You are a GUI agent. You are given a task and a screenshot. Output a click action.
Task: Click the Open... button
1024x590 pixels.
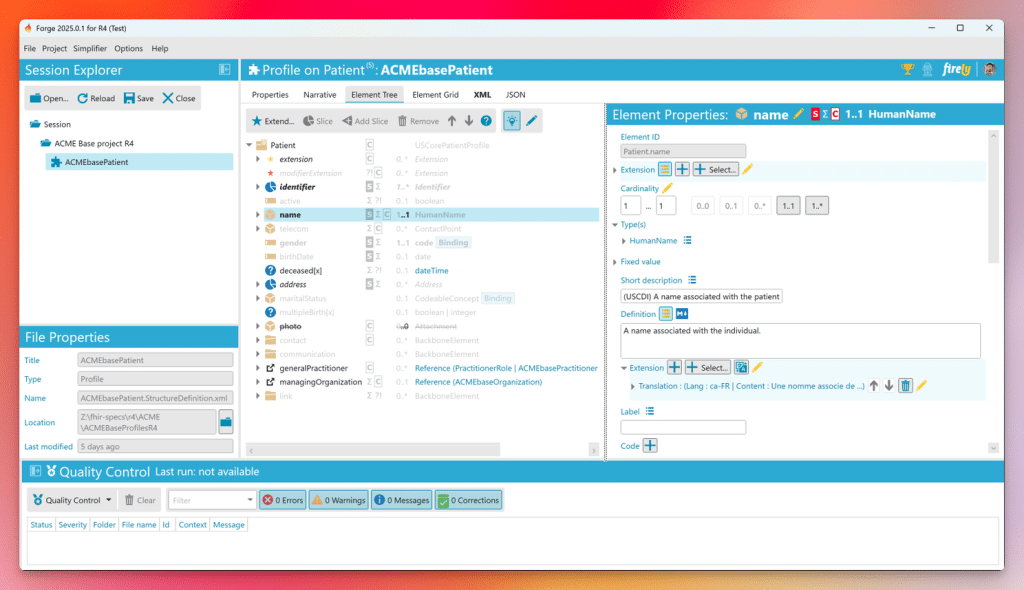(49, 98)
